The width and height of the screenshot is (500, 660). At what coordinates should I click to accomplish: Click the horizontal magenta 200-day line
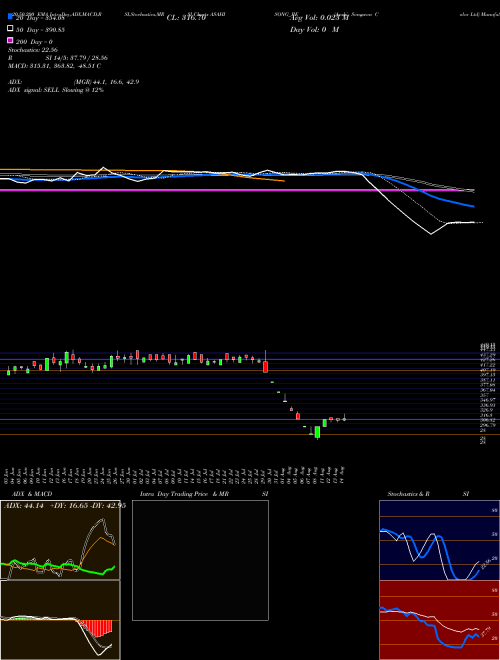click(x=237, y=190)
